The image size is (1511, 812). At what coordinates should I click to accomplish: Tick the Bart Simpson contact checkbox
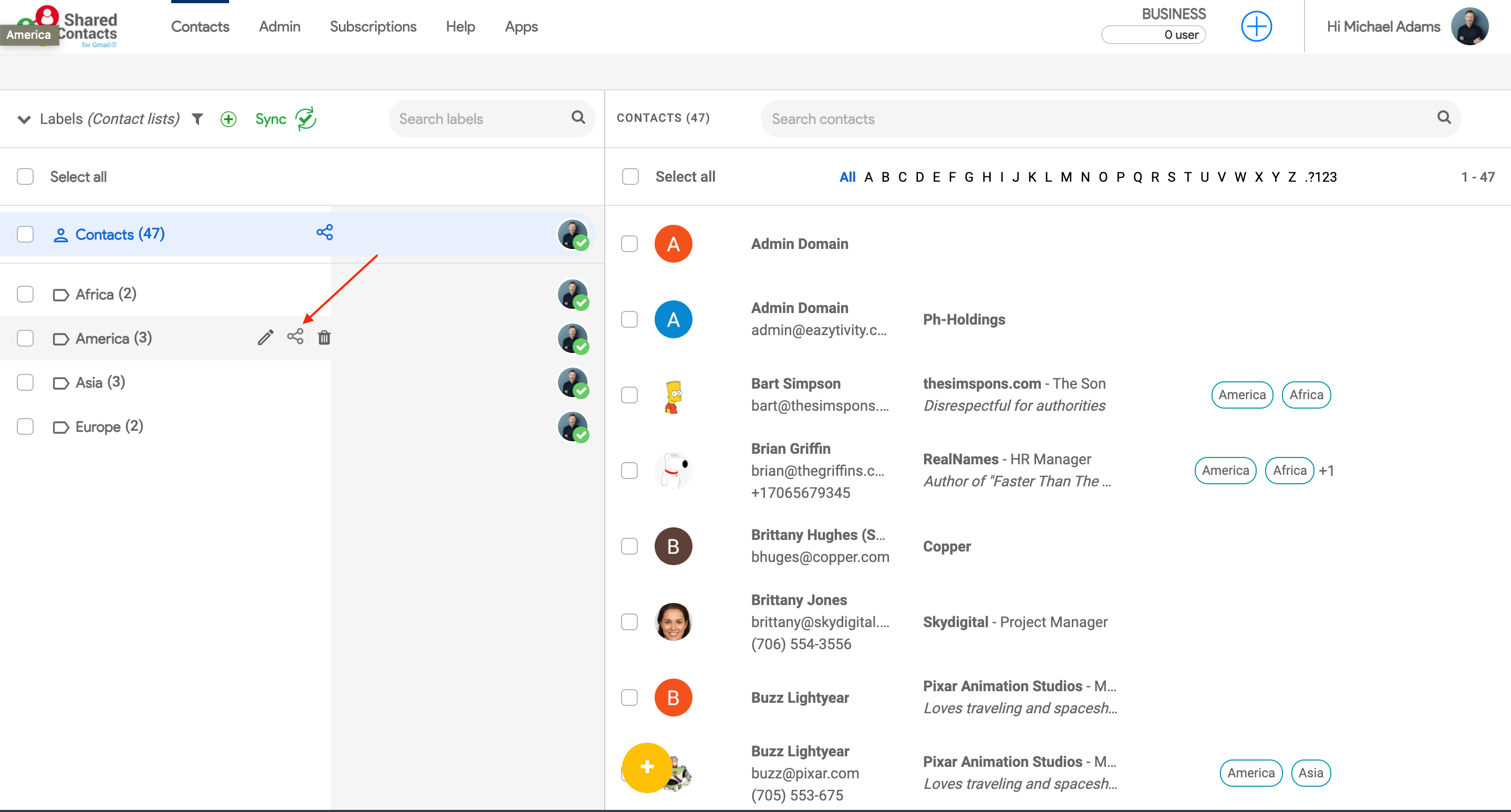(x=629, y=394)
